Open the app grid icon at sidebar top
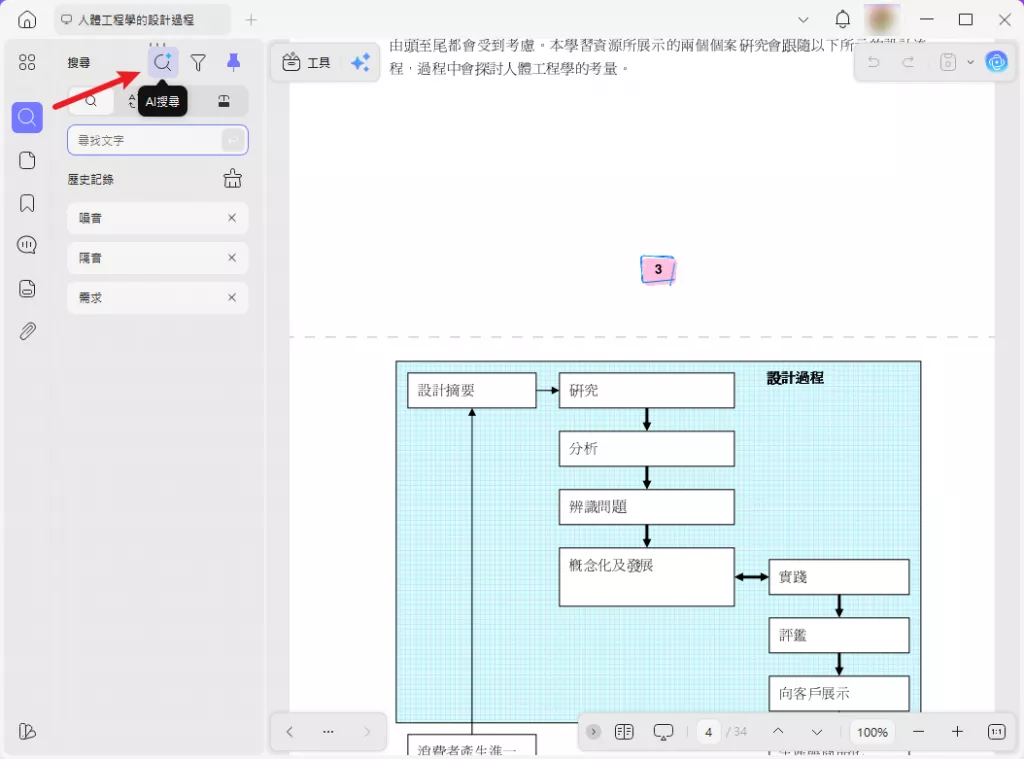This screenshot has height=759, width=1024. [27, 61]
